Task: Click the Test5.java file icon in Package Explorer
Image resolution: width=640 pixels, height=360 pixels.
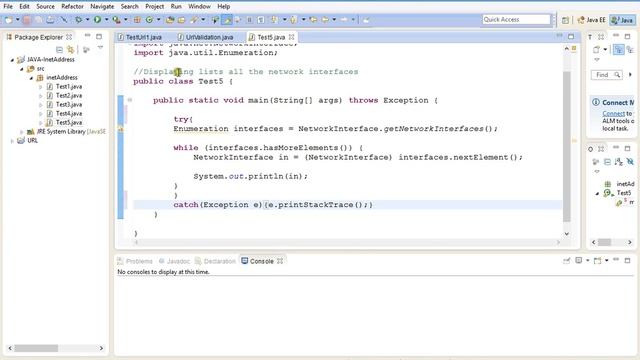Action: tap(49, 122)
